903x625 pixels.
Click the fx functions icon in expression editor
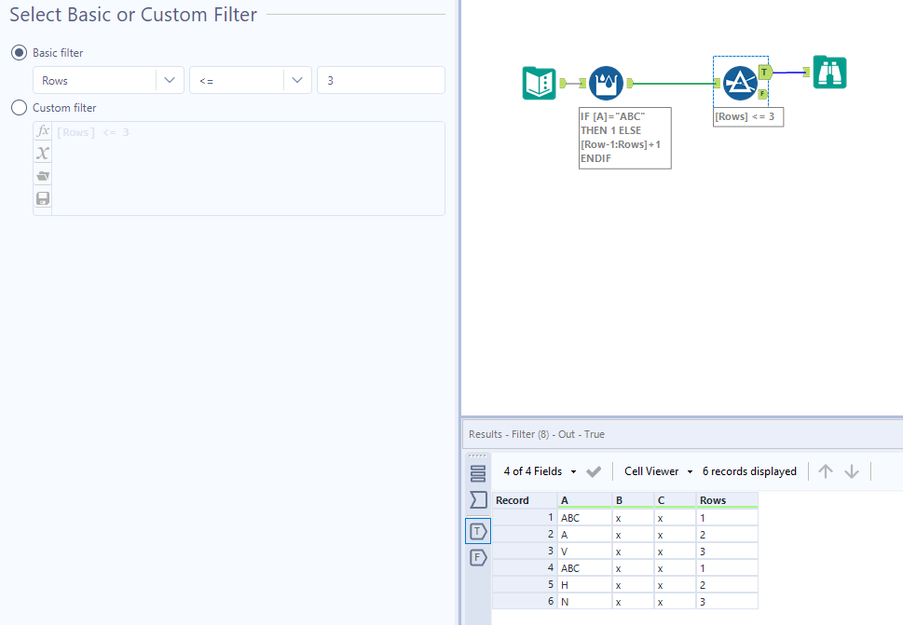43,131
